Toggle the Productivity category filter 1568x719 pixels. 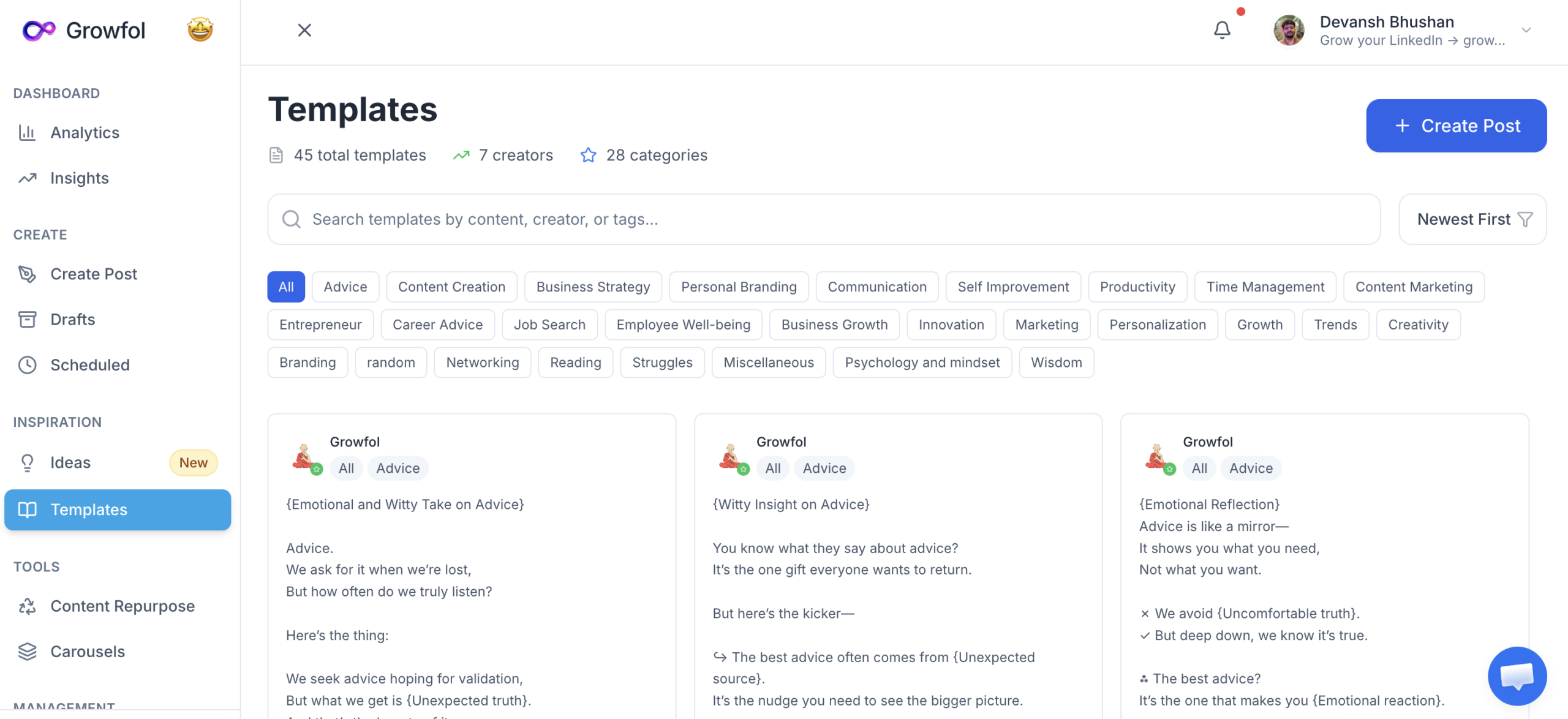click(1137, 286)
